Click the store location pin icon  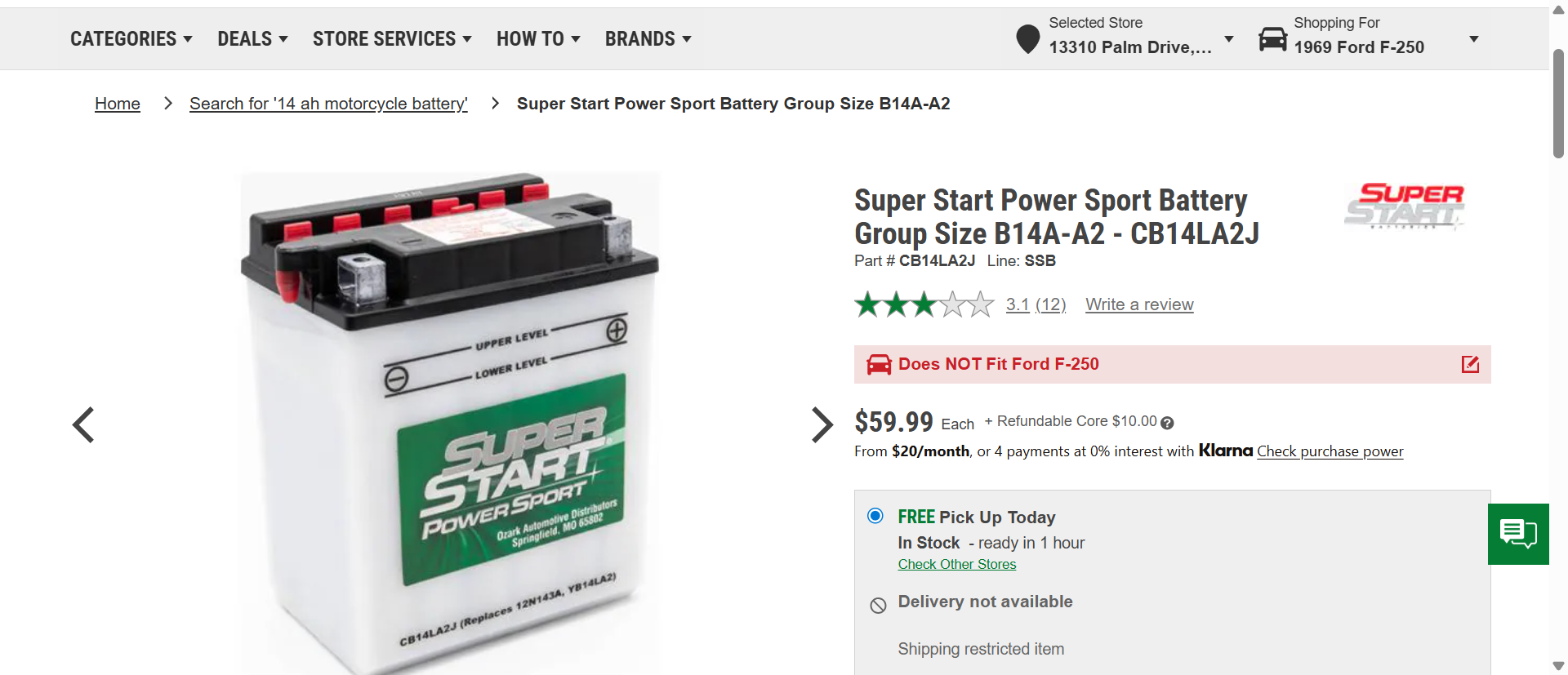tap(1027, 38)
